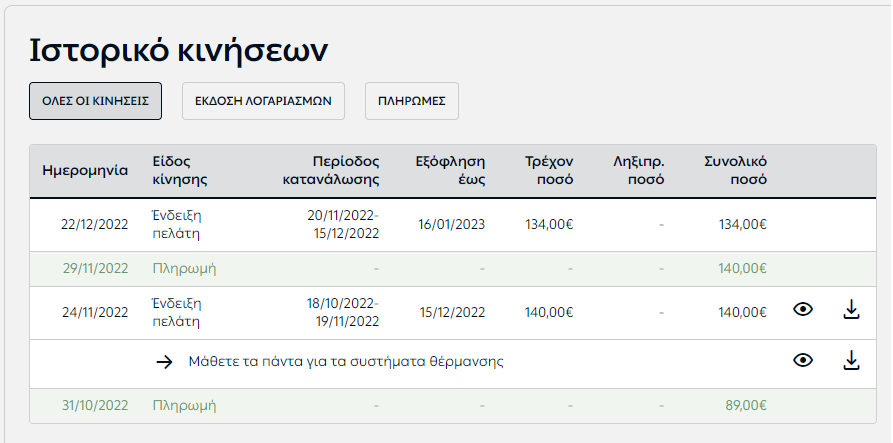Screen dimensions: 893x443
Task: Open the ΠΛΗΡΩΜΕΣ tab
Action: pos(412,101)
